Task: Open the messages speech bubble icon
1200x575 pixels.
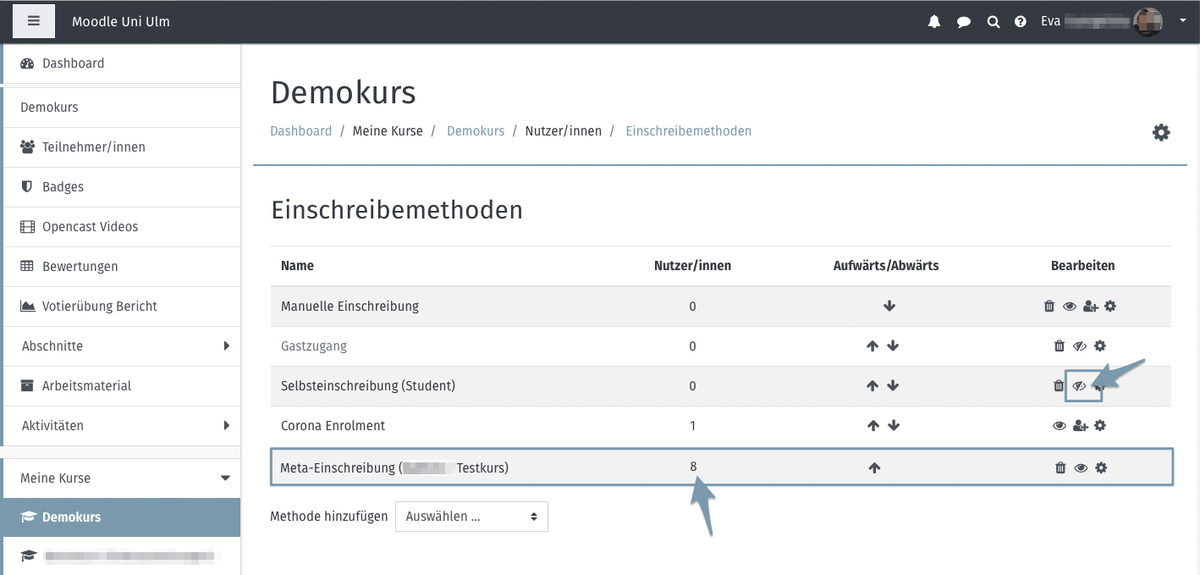Action: click(963, 21)
